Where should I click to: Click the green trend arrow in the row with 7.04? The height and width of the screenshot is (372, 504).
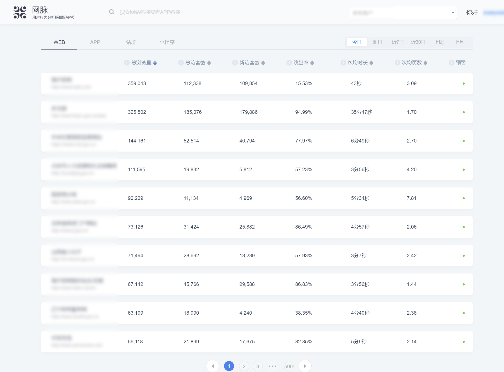(464, 198)
